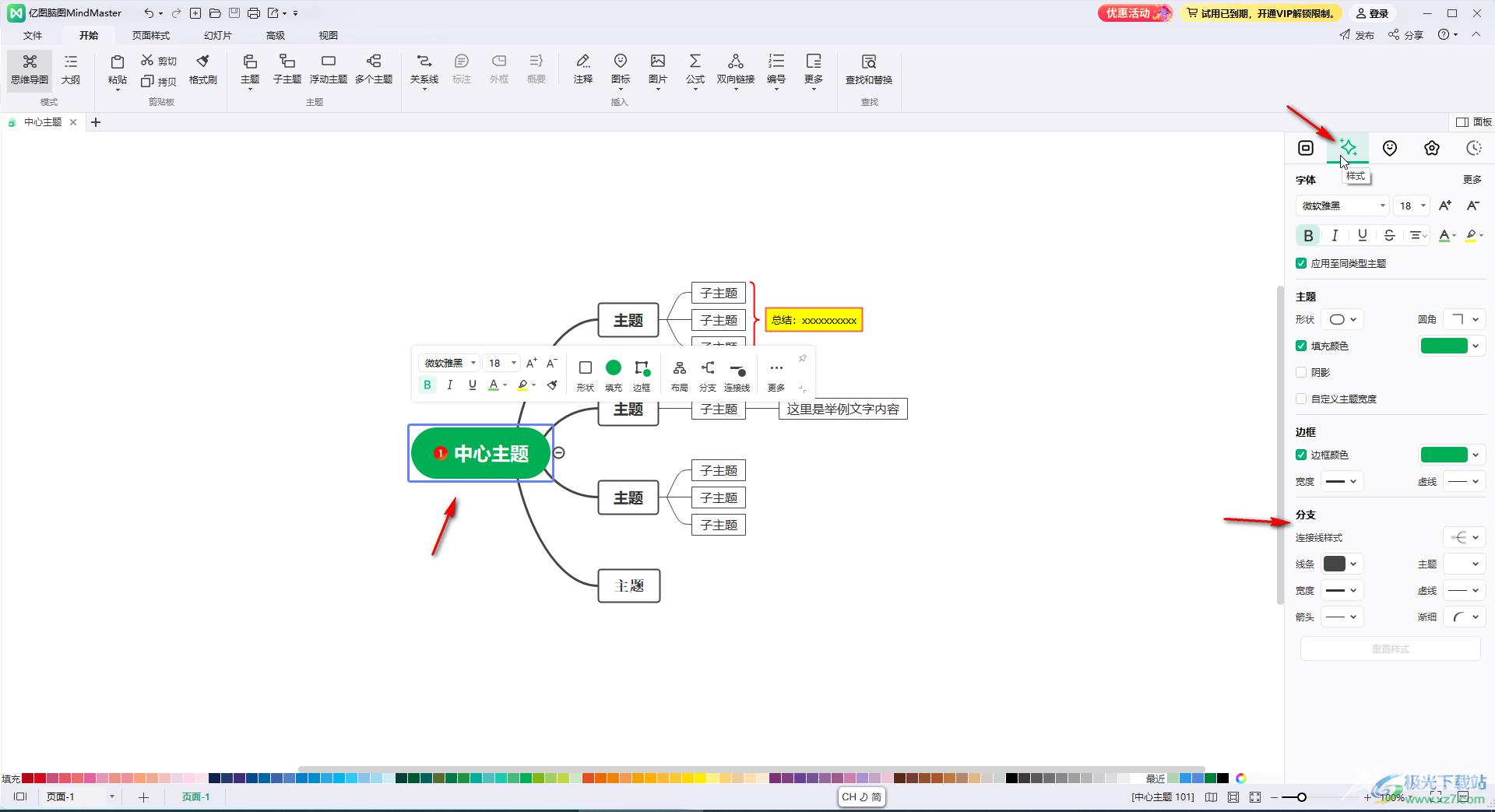Viewport: 1495px width, 812px height.
Task: Click strikethrough icon in the font panel
Action: pos(1389,235)
